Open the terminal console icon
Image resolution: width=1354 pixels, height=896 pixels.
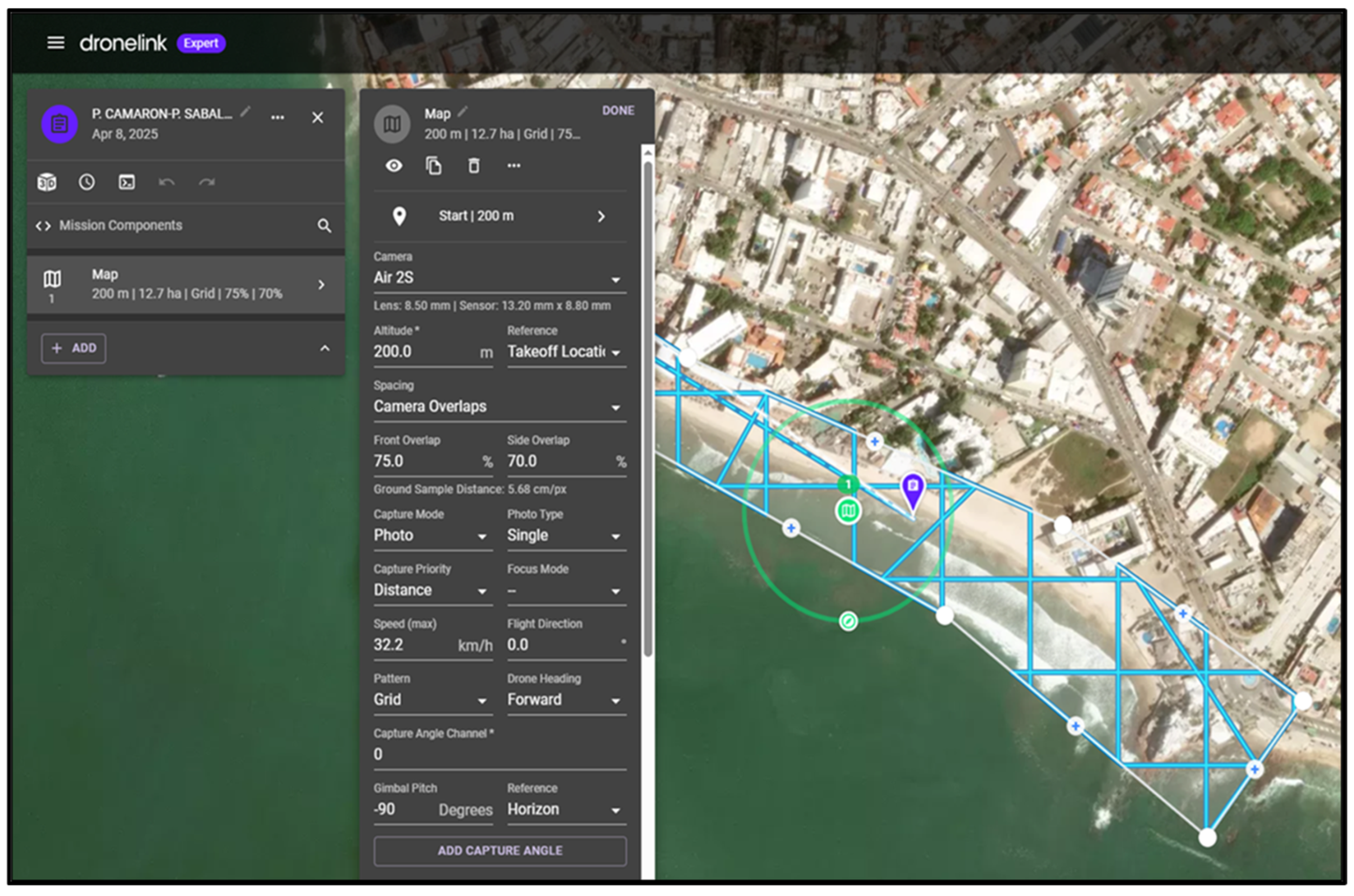point(126,182)
